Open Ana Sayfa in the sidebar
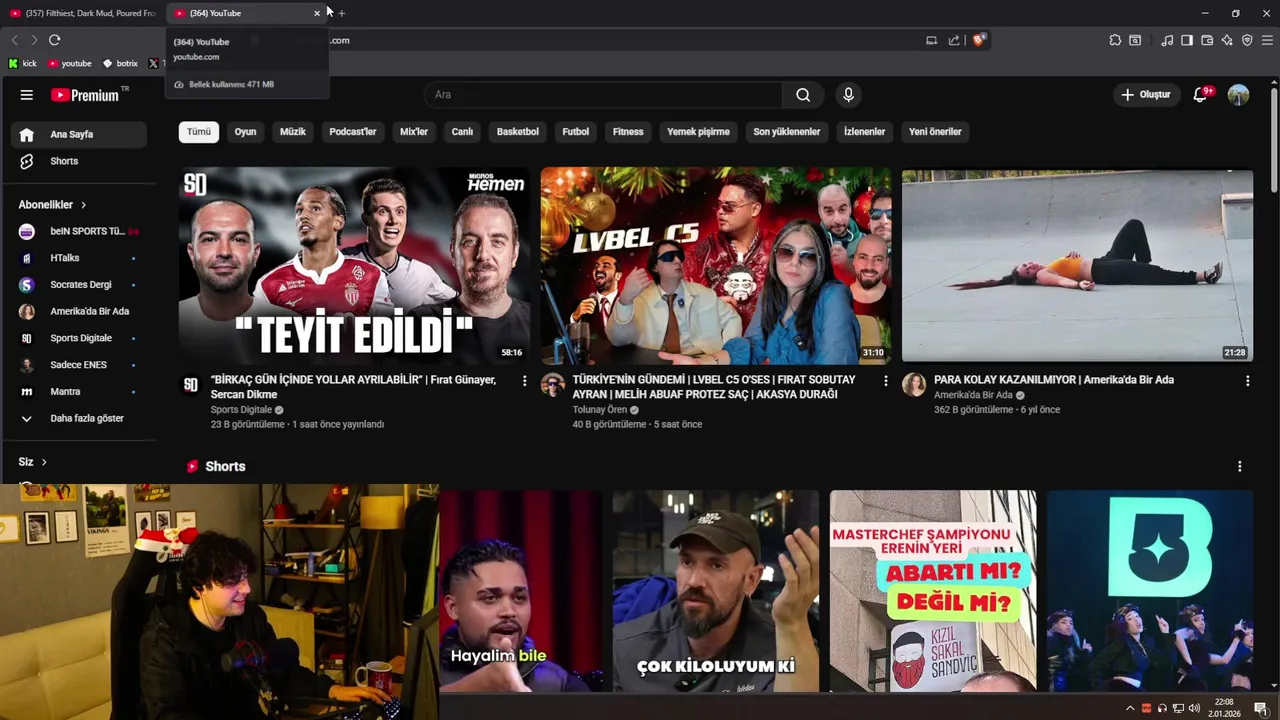The width and height of the screenshot is (1280, 720). tap(78, 134)
